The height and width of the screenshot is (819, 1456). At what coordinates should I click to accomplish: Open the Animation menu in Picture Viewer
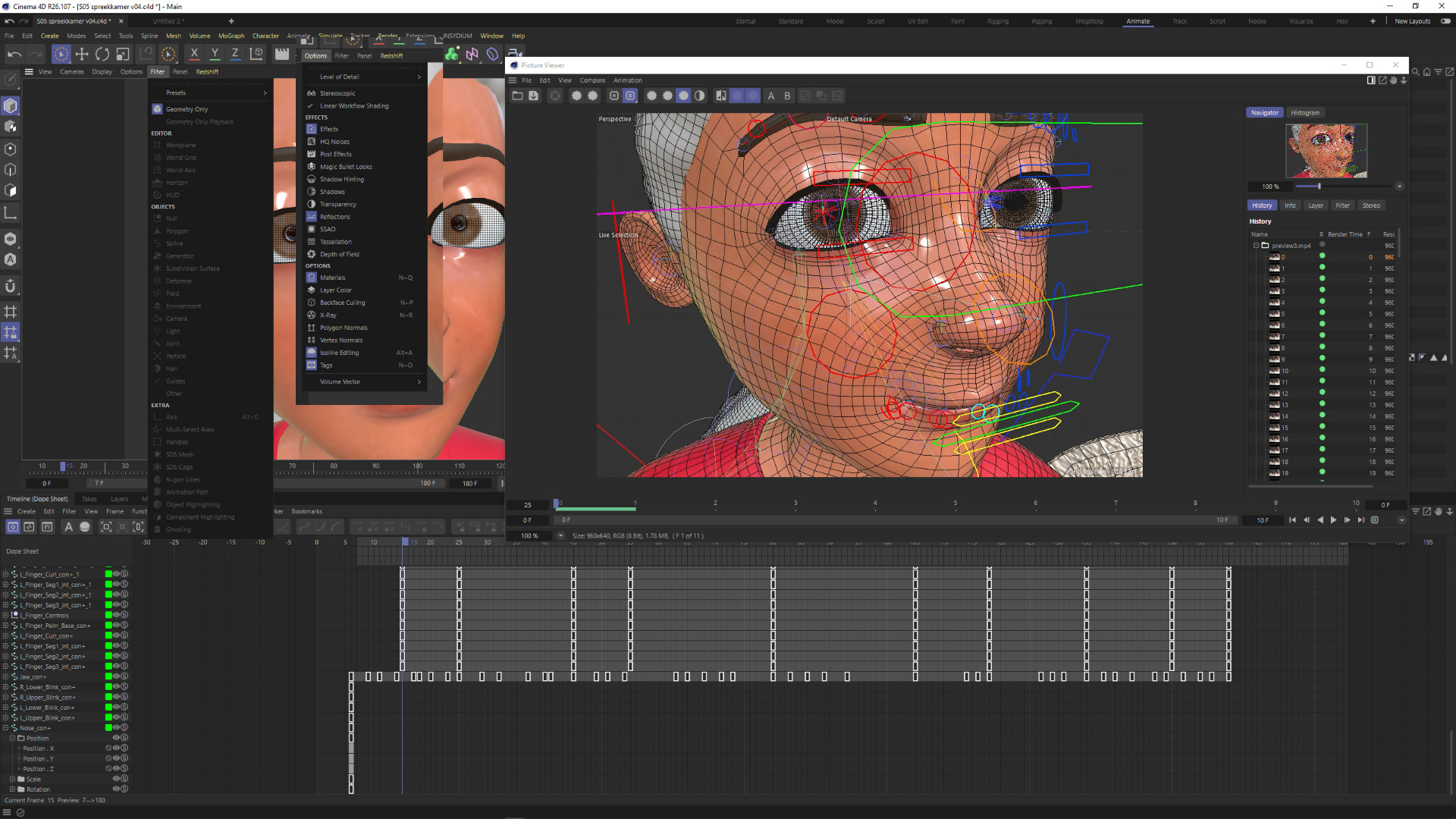pos(628,80)
